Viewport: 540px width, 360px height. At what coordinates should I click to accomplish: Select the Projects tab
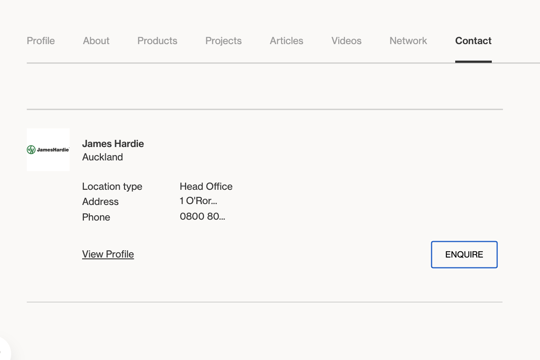223,41
